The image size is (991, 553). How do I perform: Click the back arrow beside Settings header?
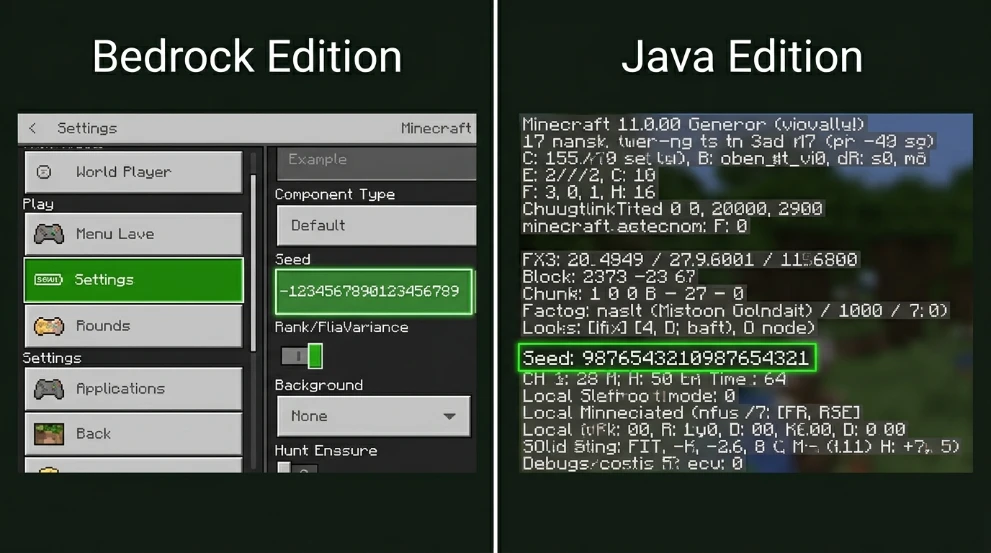pos(32,128)
